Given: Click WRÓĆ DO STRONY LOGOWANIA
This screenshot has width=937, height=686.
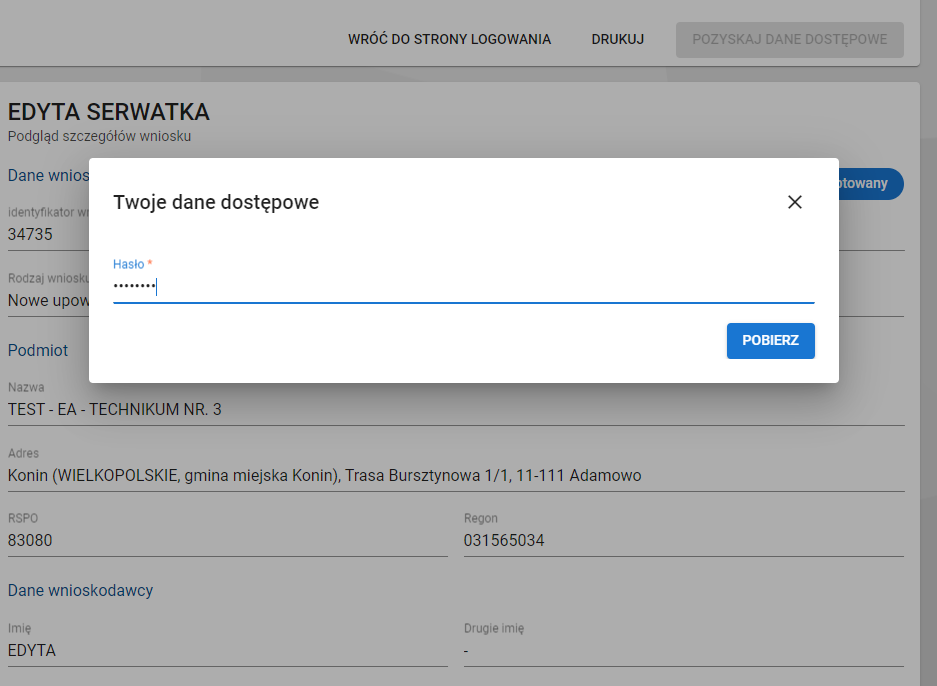Looking at the screenshot, I should 449,40.
